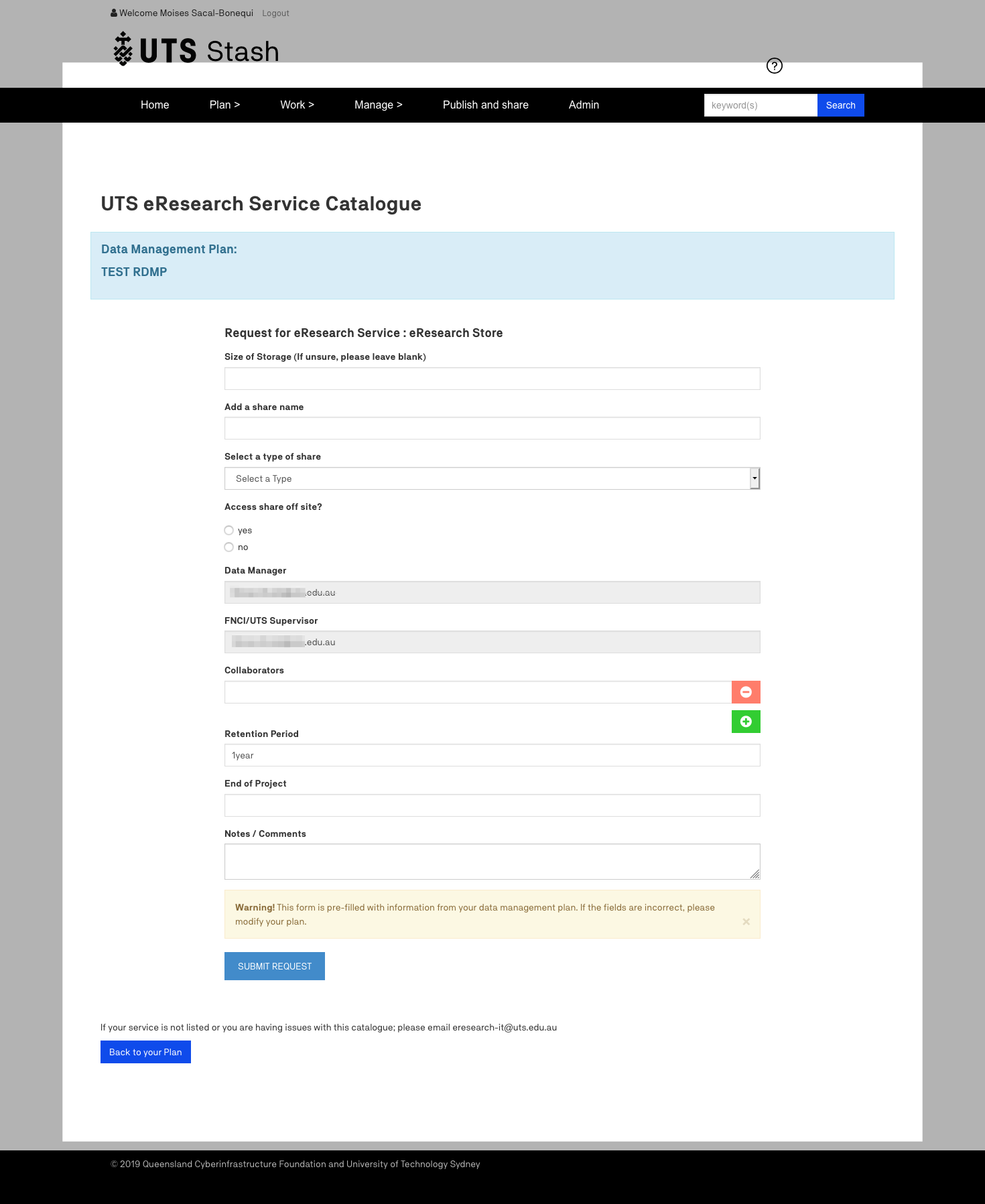Click the Size of Storage field
Image resolution: width=985 pixels, height=1204 pixels.
point(492,379)
